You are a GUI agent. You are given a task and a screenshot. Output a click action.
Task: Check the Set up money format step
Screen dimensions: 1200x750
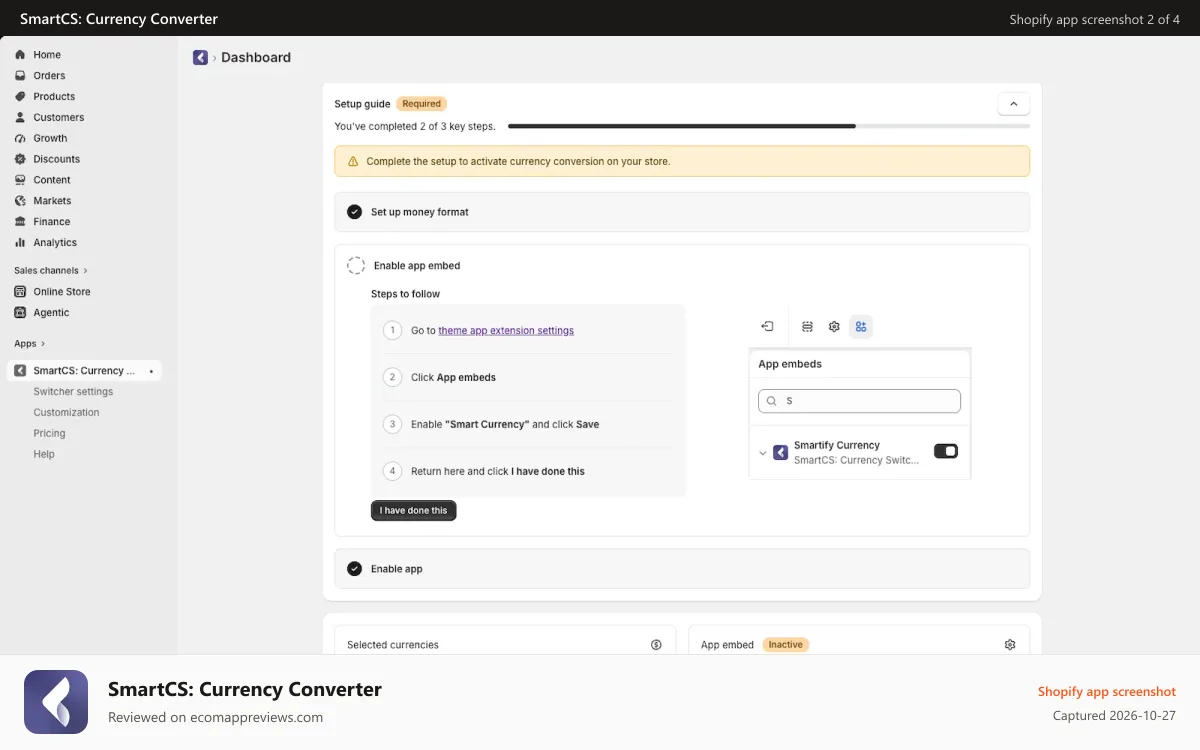point(354,212)
